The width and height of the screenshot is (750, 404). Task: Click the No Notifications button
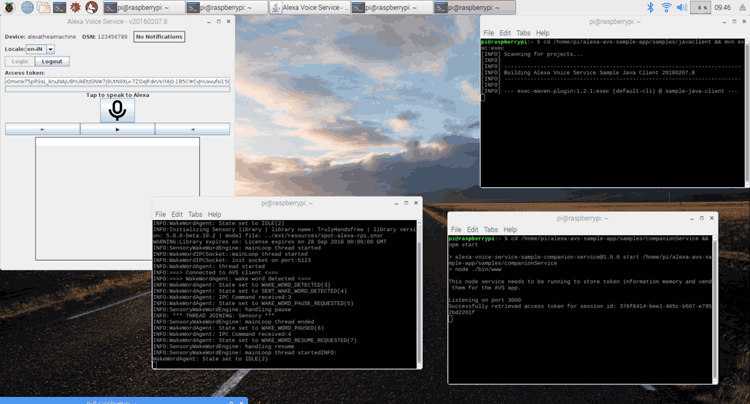159,37
